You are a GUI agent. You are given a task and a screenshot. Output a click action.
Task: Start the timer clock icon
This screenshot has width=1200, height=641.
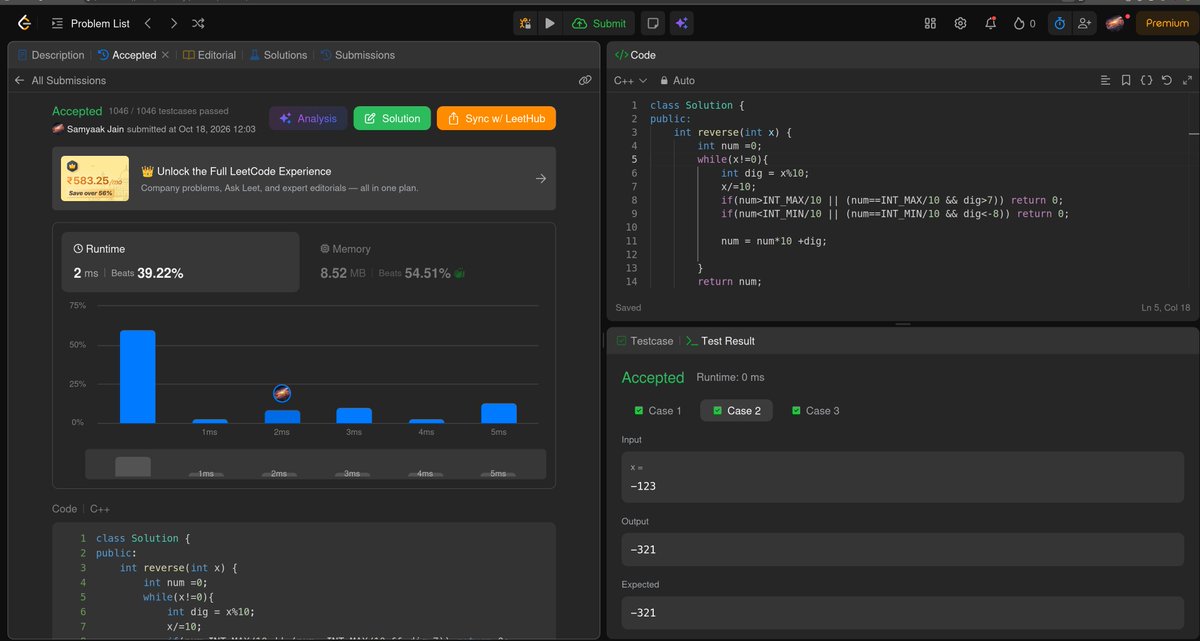(1059, 23)
